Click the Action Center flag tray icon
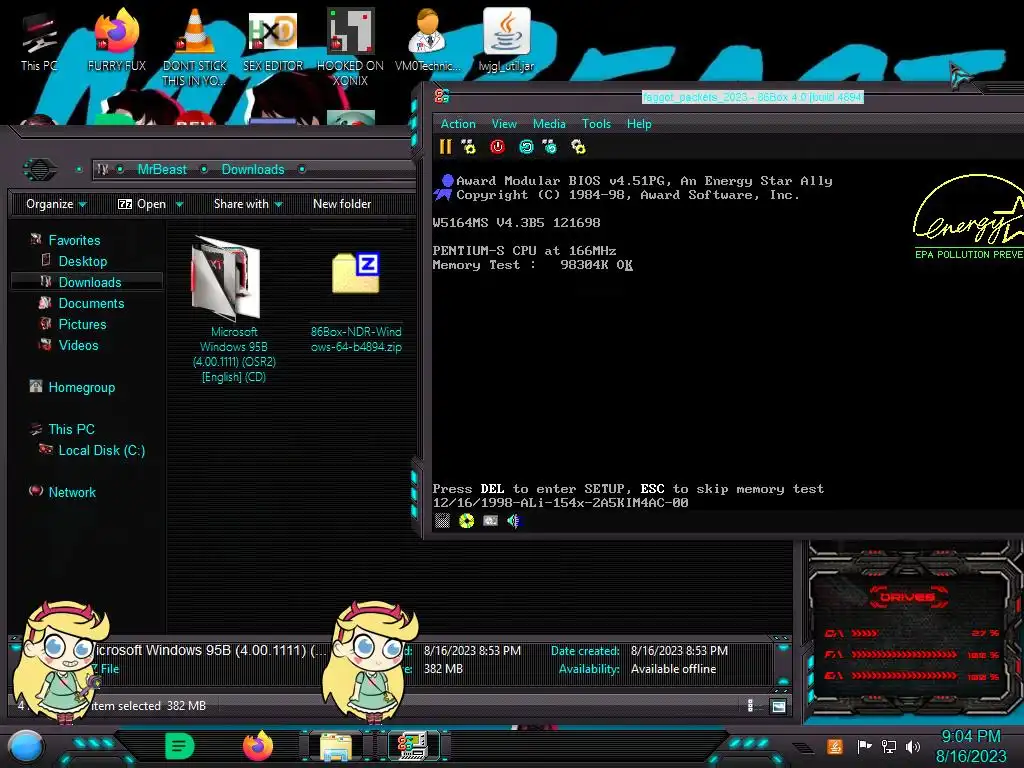The height and width of the screenshot is (768, 1024). pos(864,746)
